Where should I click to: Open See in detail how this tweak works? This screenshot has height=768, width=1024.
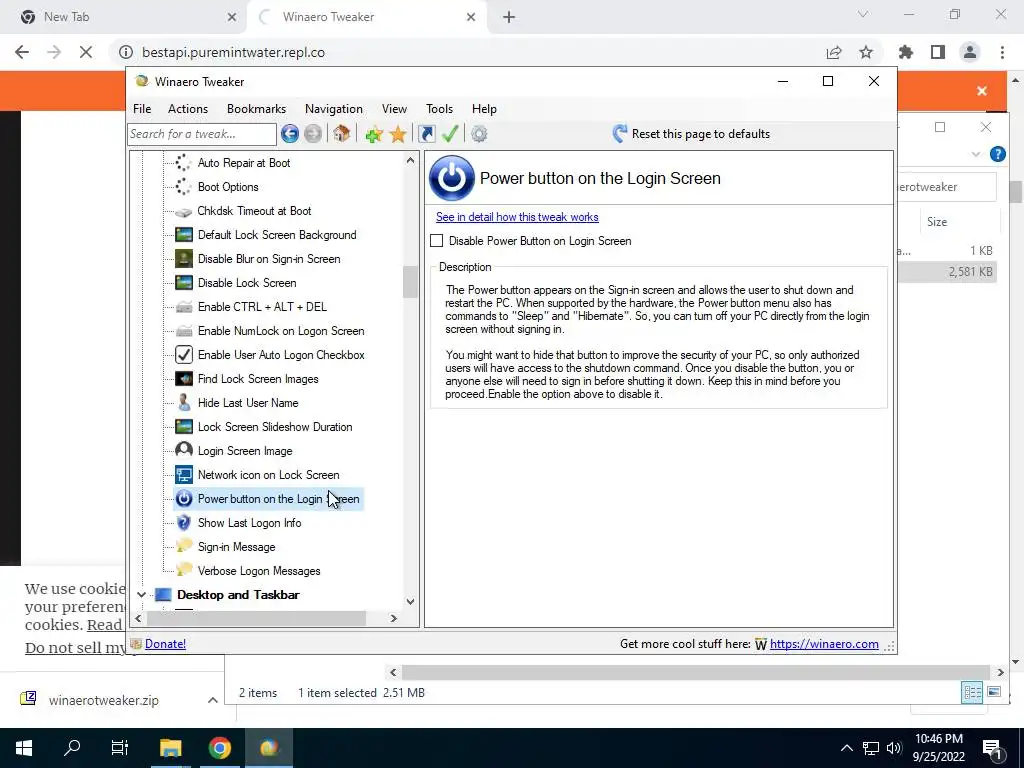pyautogui.click(x=517, y=217)
